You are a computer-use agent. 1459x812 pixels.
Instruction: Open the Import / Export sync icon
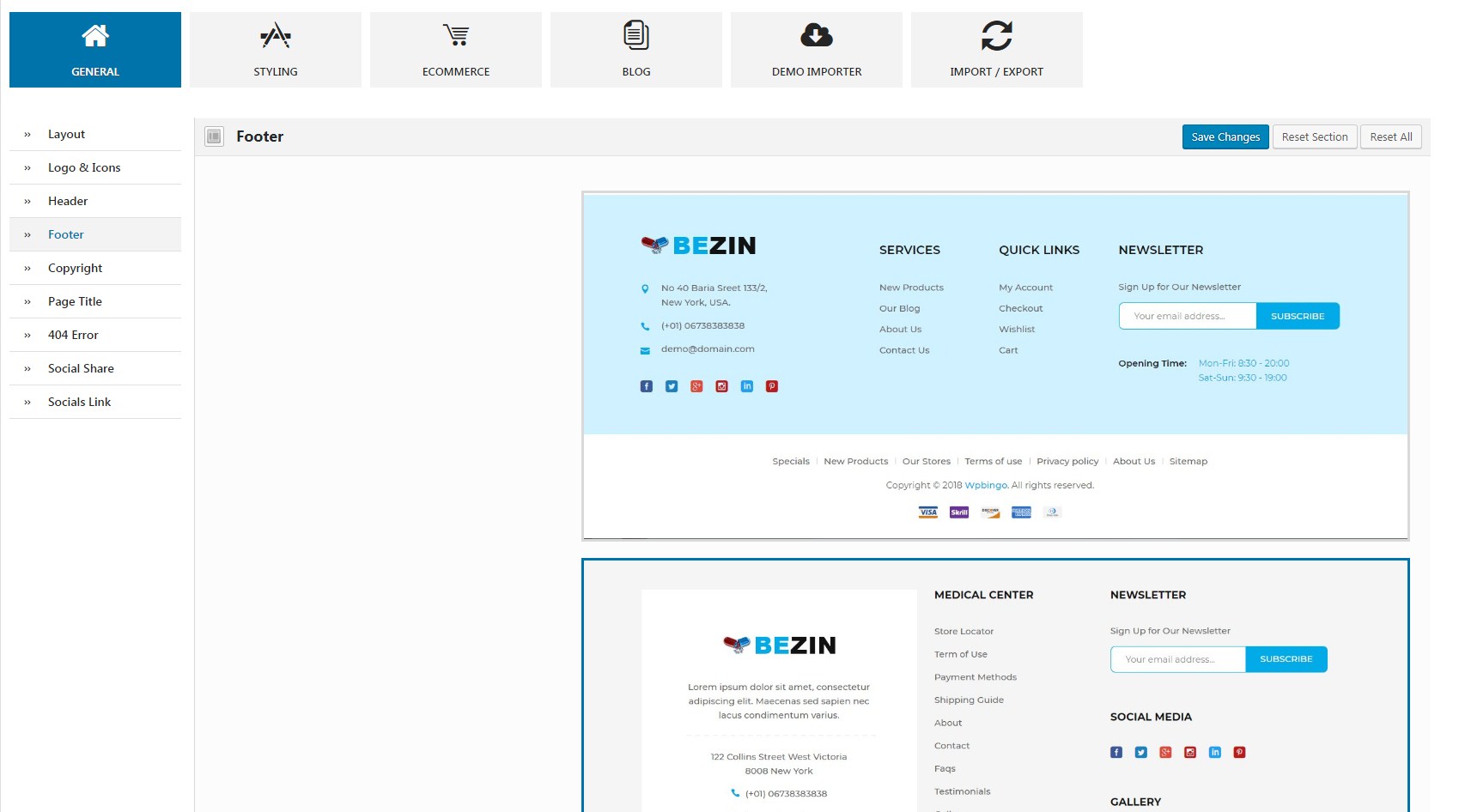(x=997, y=36)
